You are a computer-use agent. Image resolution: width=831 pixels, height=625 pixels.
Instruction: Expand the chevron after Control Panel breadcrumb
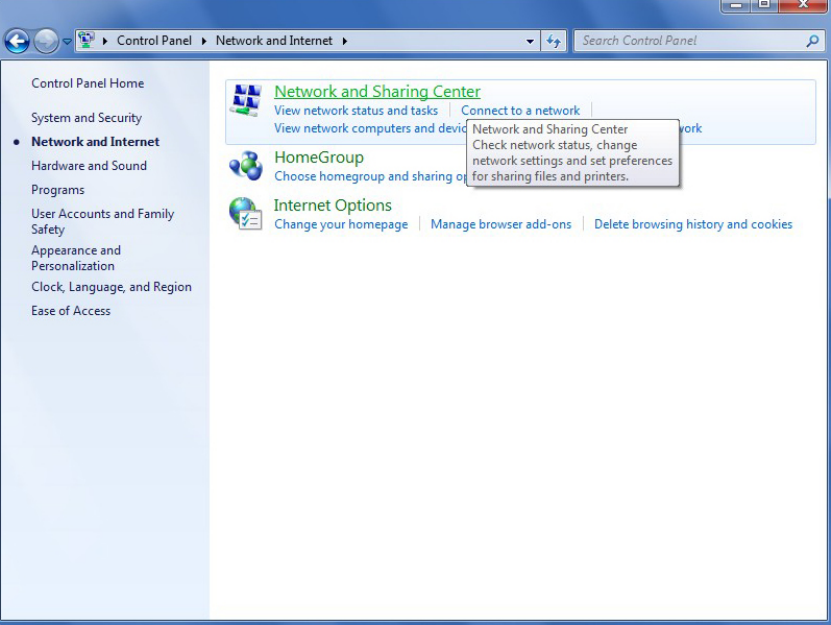pos(204,41)
